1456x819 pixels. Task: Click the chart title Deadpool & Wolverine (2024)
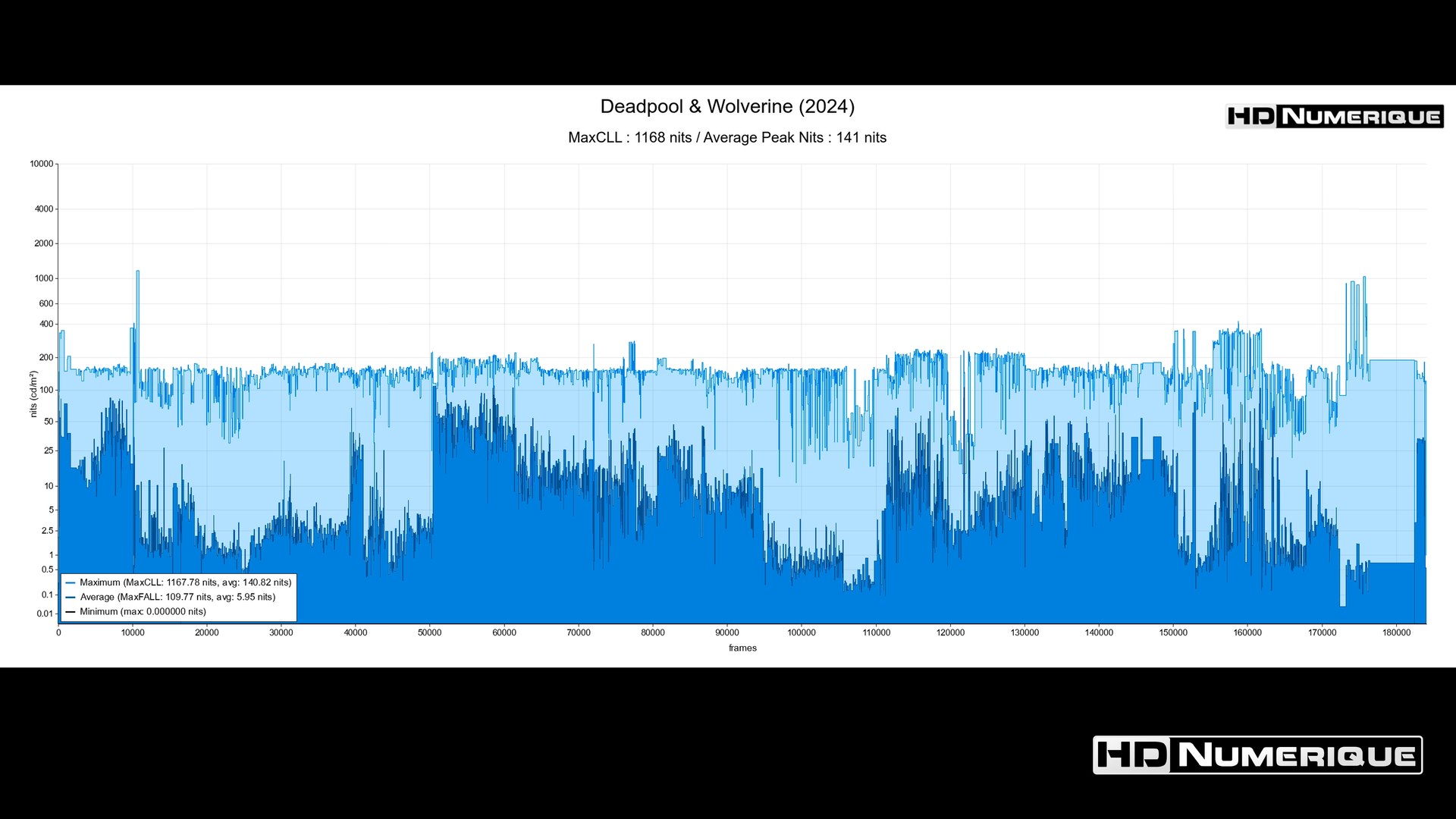point(727,106)
